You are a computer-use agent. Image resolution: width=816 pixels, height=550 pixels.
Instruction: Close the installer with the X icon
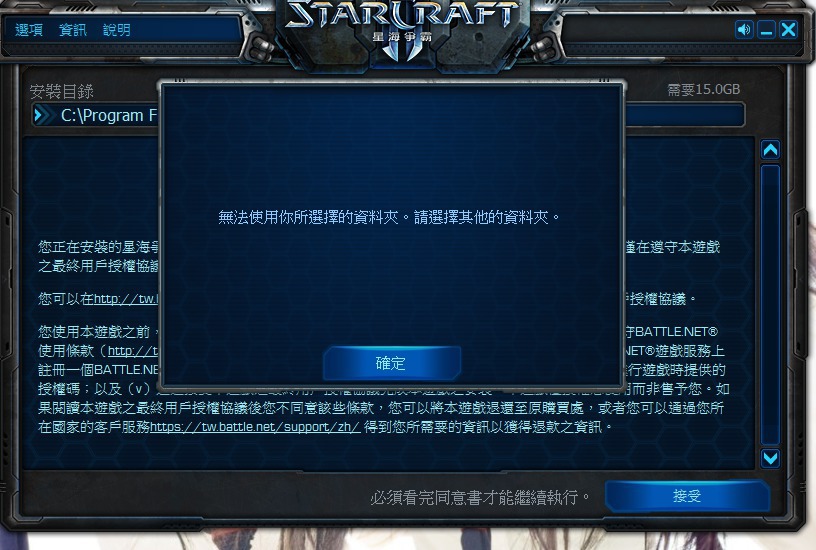click(788, 30)
